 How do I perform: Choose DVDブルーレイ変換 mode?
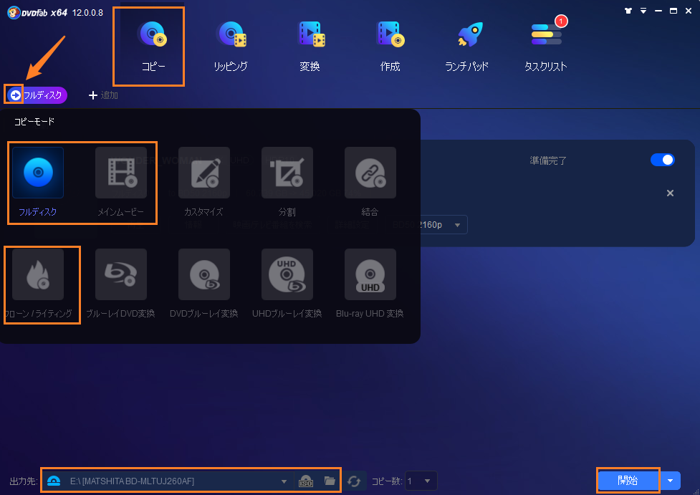tap(204, 274)
